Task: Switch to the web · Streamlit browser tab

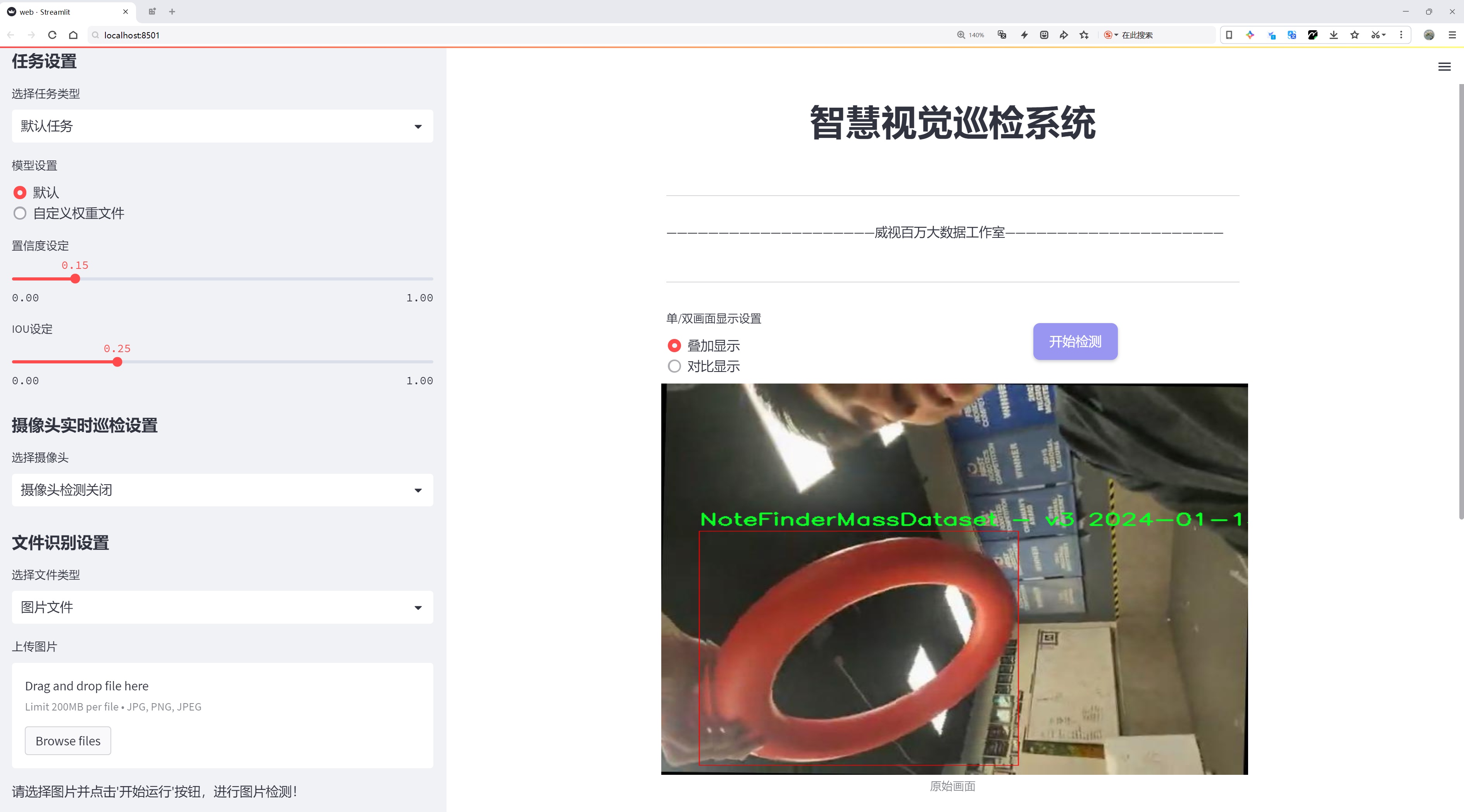Action: (x=62, y=11)
